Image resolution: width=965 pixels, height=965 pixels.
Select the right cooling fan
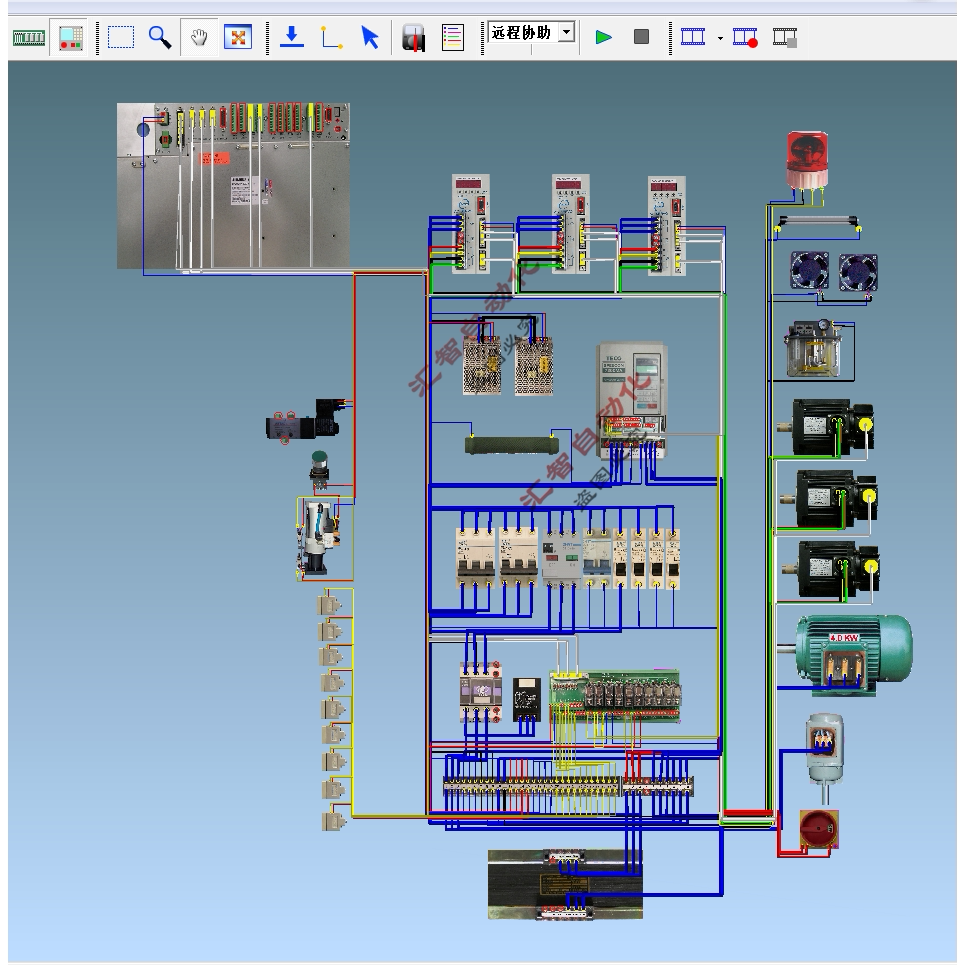pyautogui.click(x=859, y=272)
